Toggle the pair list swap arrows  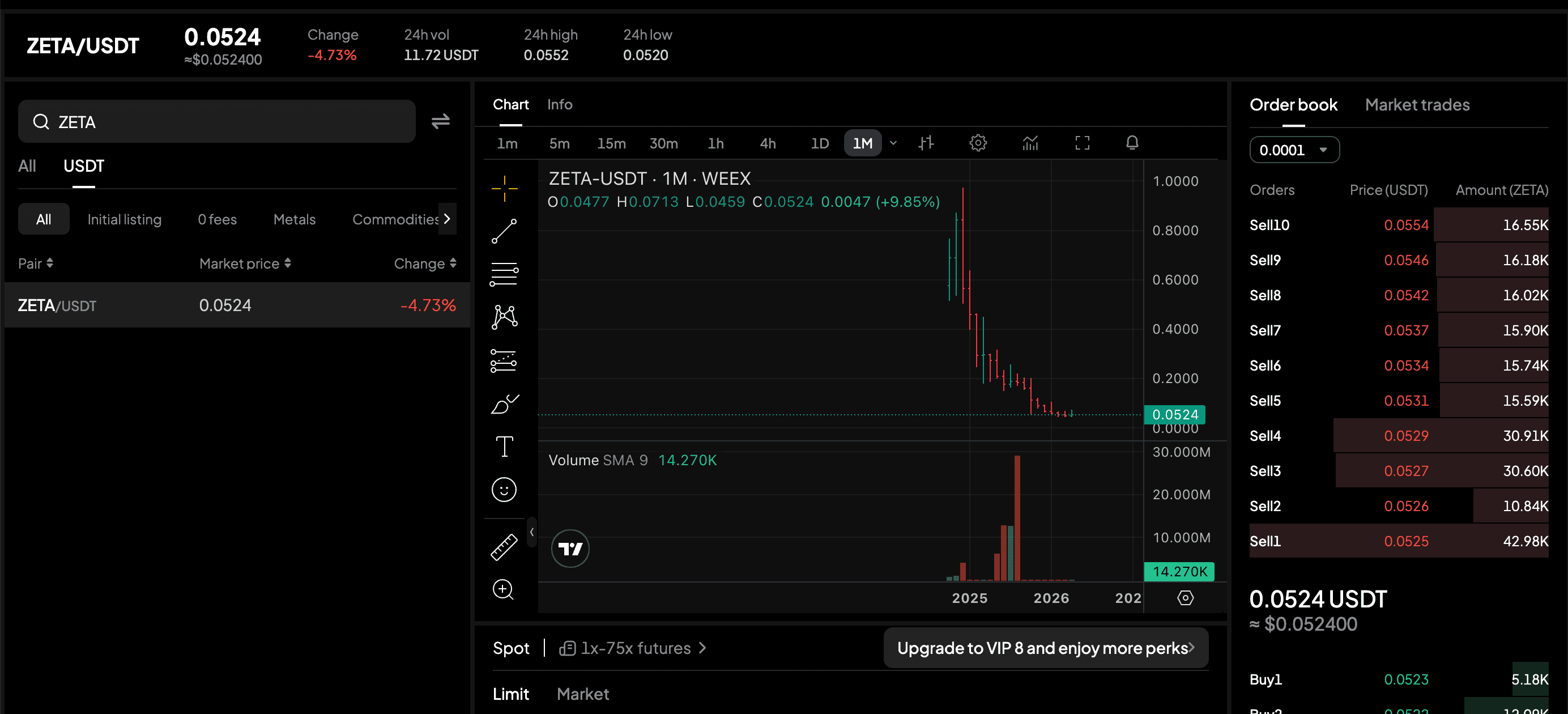point(440,121)
